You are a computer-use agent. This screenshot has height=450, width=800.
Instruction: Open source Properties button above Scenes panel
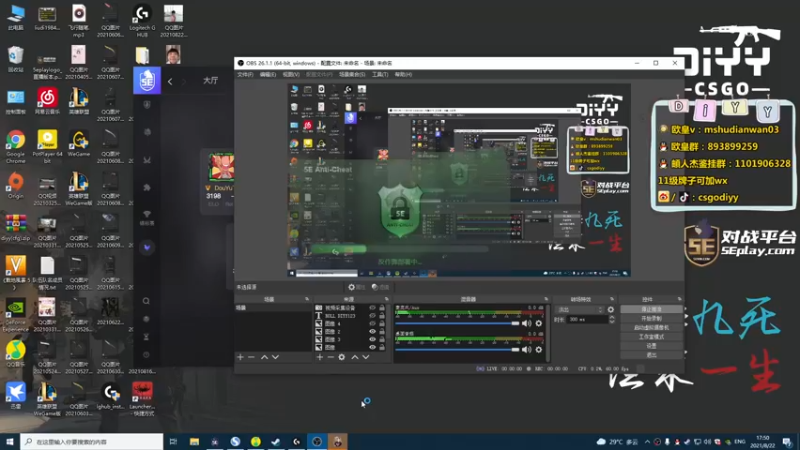tap(357, 287)
